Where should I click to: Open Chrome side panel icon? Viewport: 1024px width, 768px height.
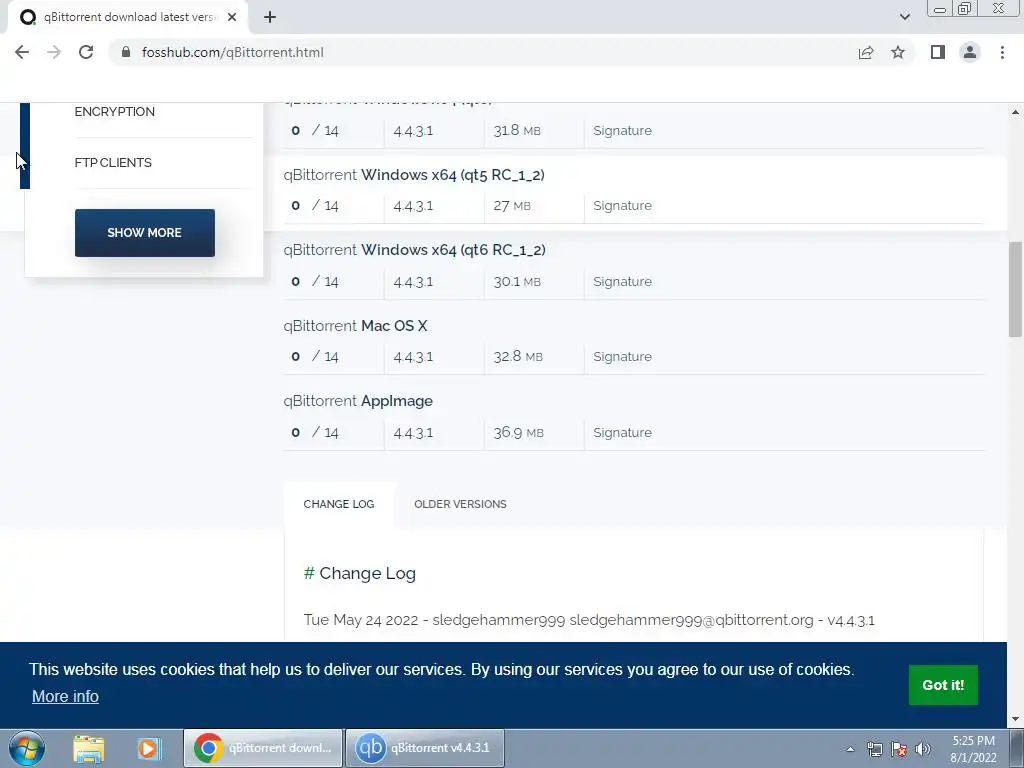[938, 52]
